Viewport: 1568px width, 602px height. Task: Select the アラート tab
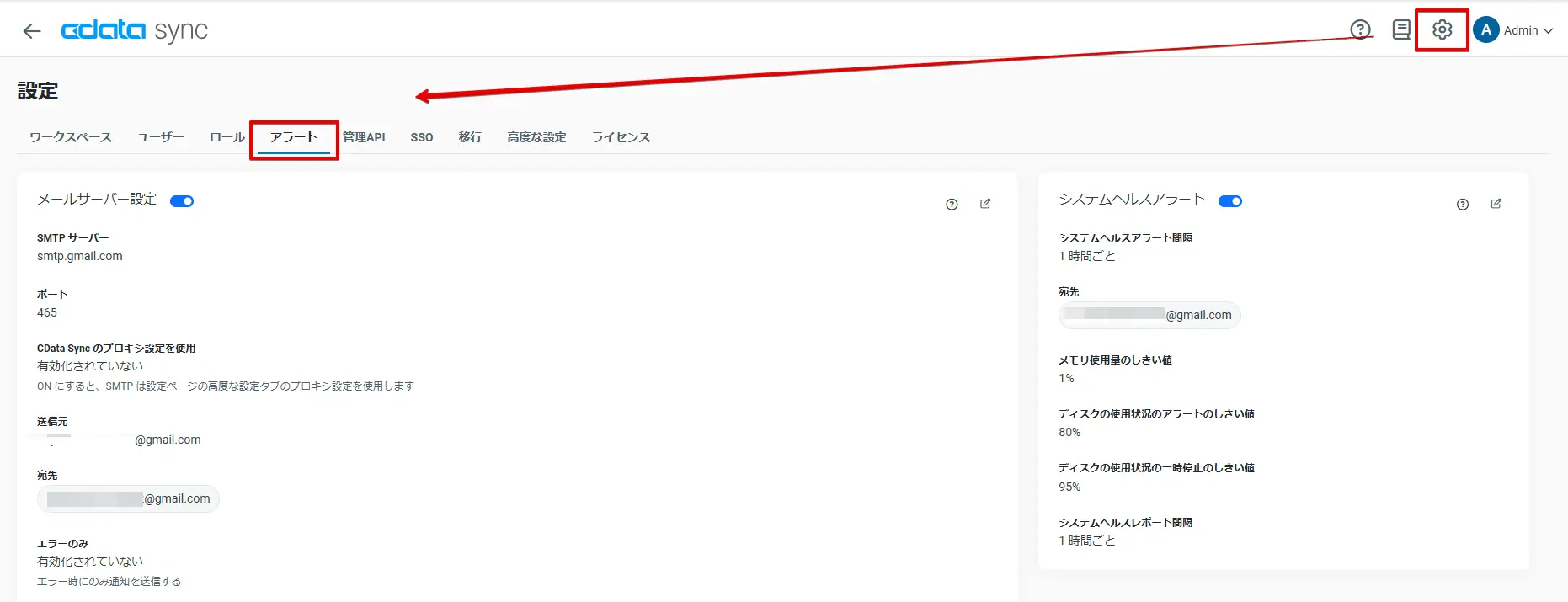click(x=294, y=137)
